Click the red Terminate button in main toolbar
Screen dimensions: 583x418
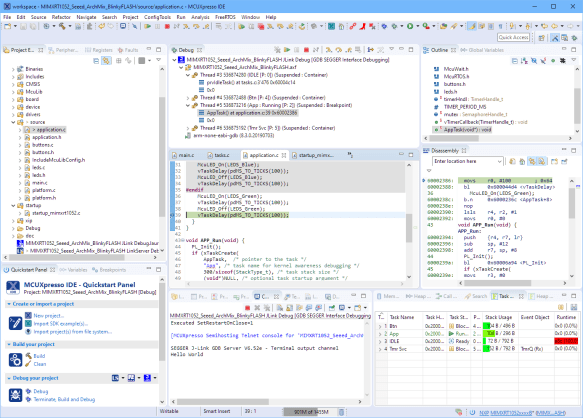click(x=167, y=26)
